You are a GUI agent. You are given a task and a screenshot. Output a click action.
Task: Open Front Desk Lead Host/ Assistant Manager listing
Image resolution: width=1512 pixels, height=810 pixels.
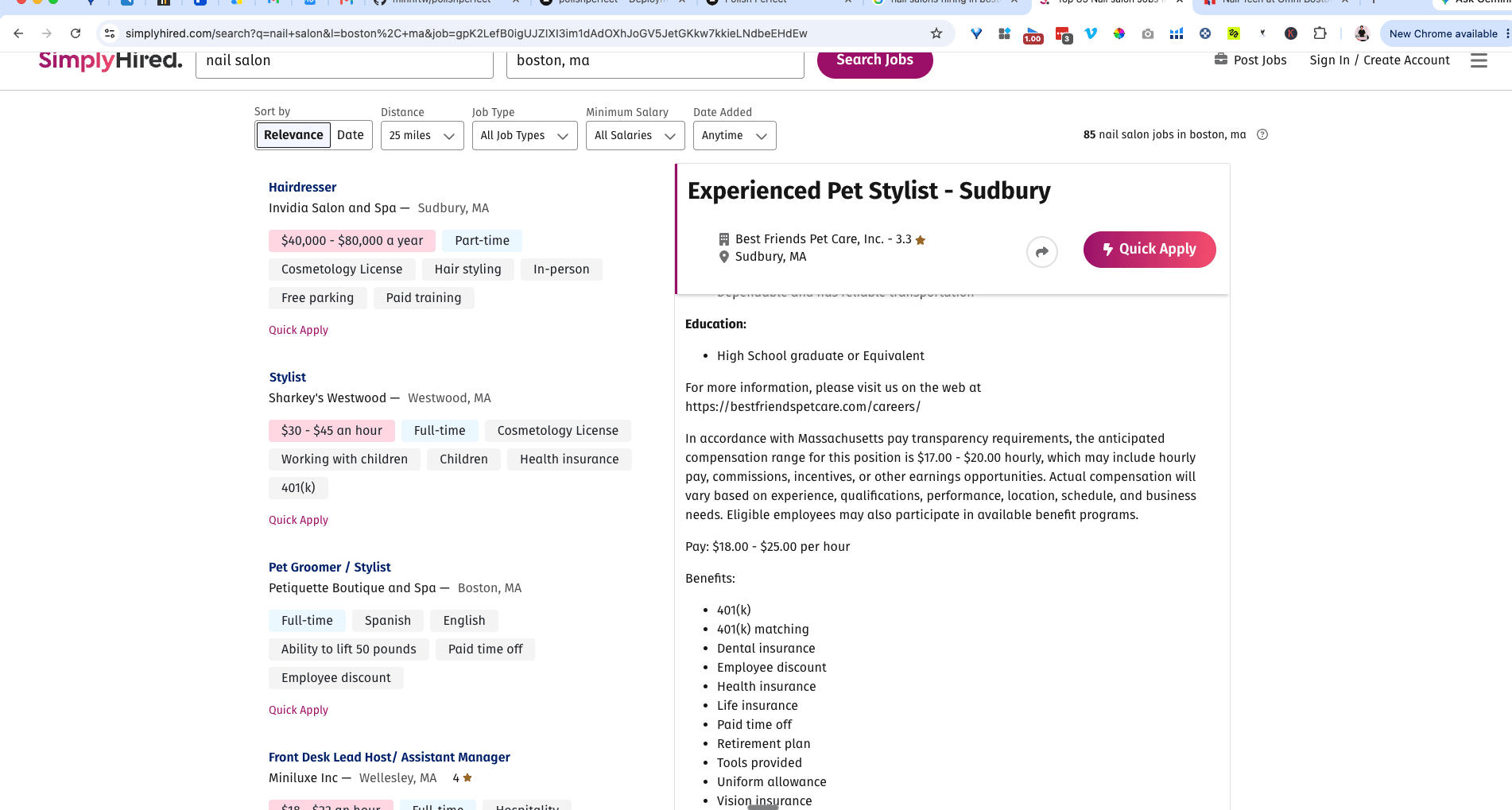click(x=390, y=757)
